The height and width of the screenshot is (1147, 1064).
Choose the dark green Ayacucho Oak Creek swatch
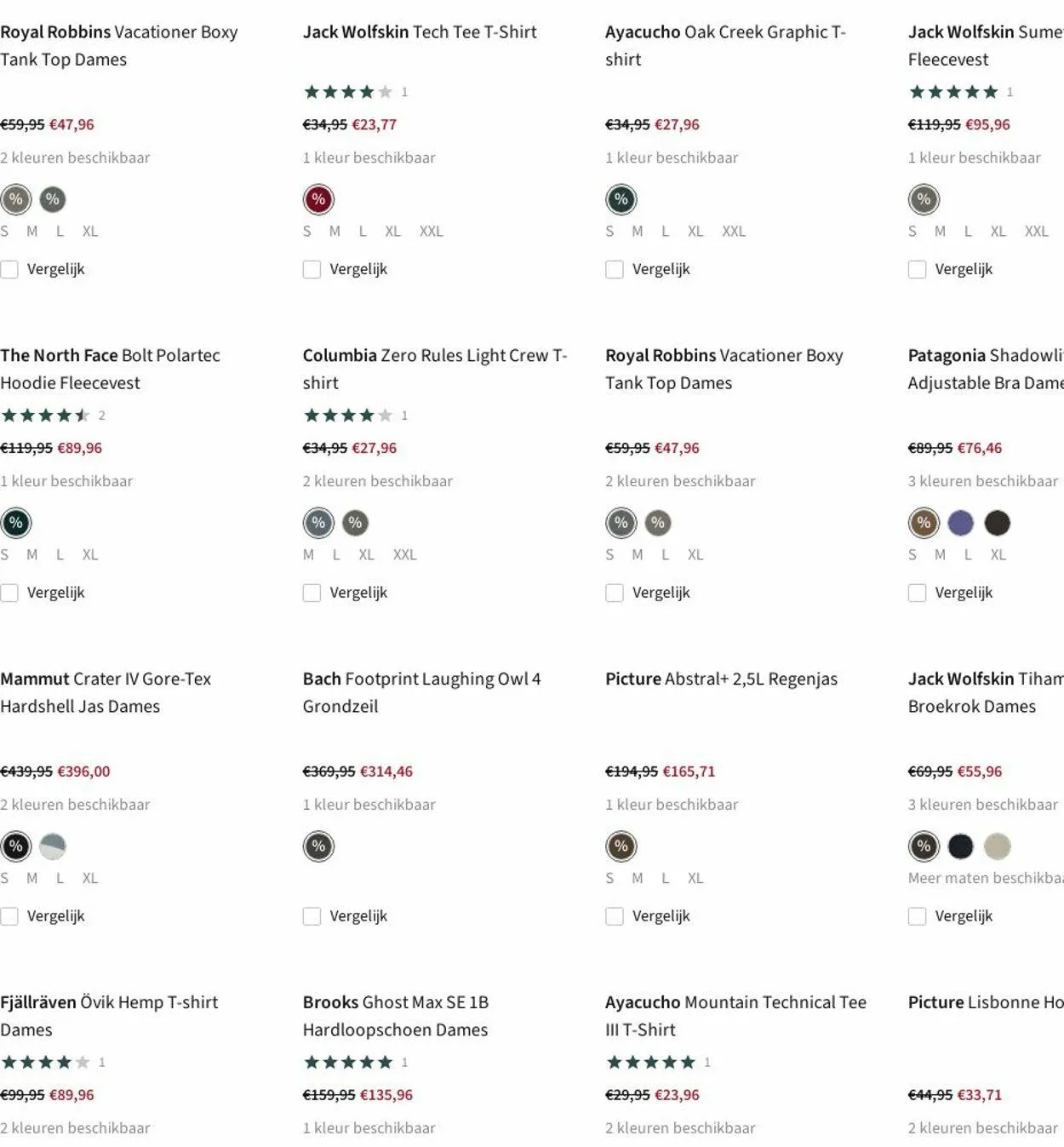click(x=621, y=199)
